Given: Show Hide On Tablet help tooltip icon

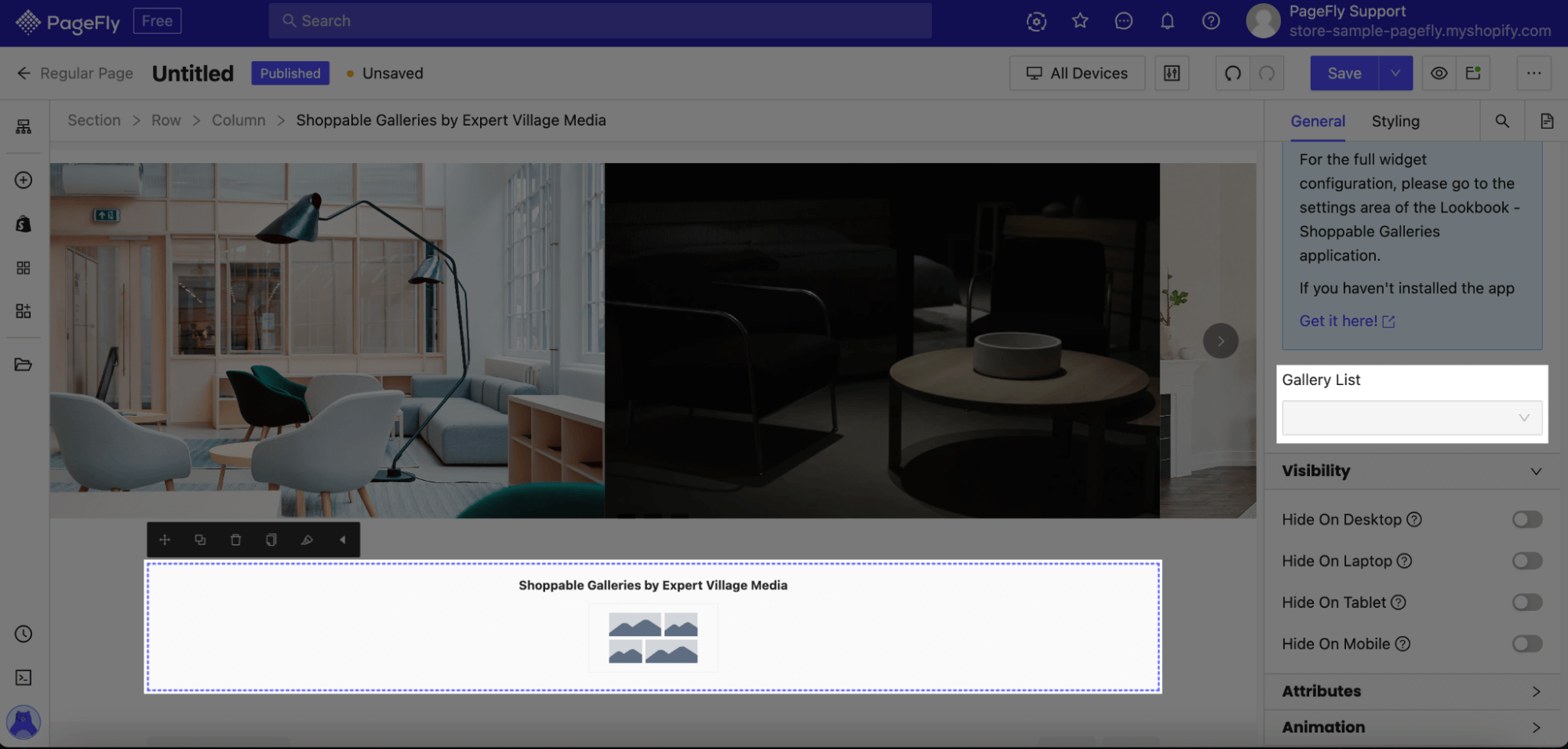Looking at the screenshot, I should click(1398, 602).
